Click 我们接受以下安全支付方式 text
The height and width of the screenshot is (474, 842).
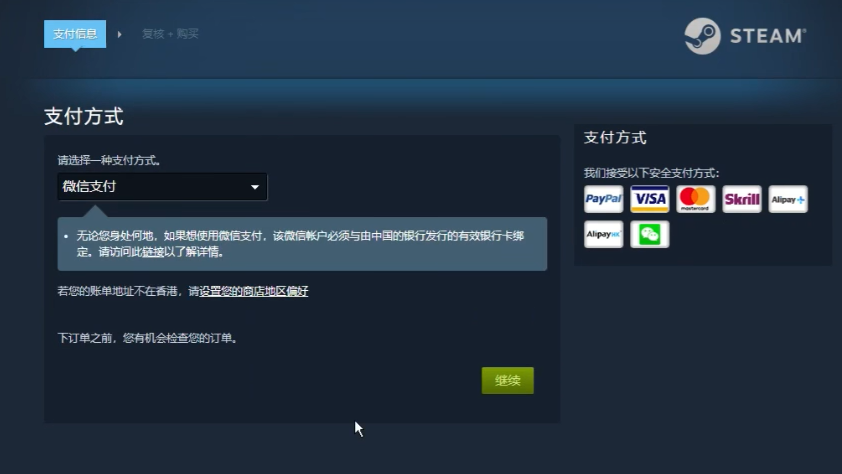(651, 173)
